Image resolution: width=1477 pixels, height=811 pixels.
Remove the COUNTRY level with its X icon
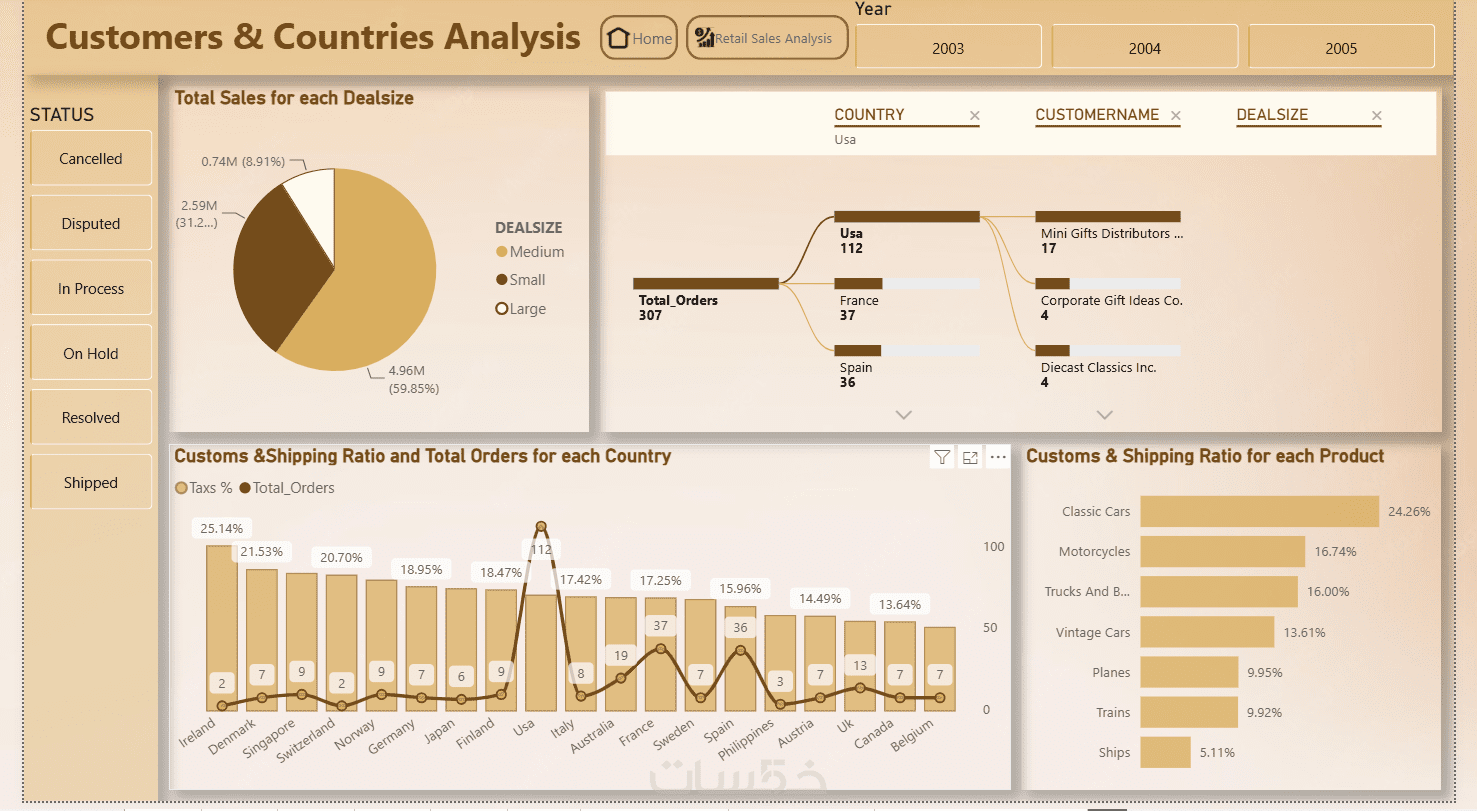pyautogui.click(x=974, y=117)
